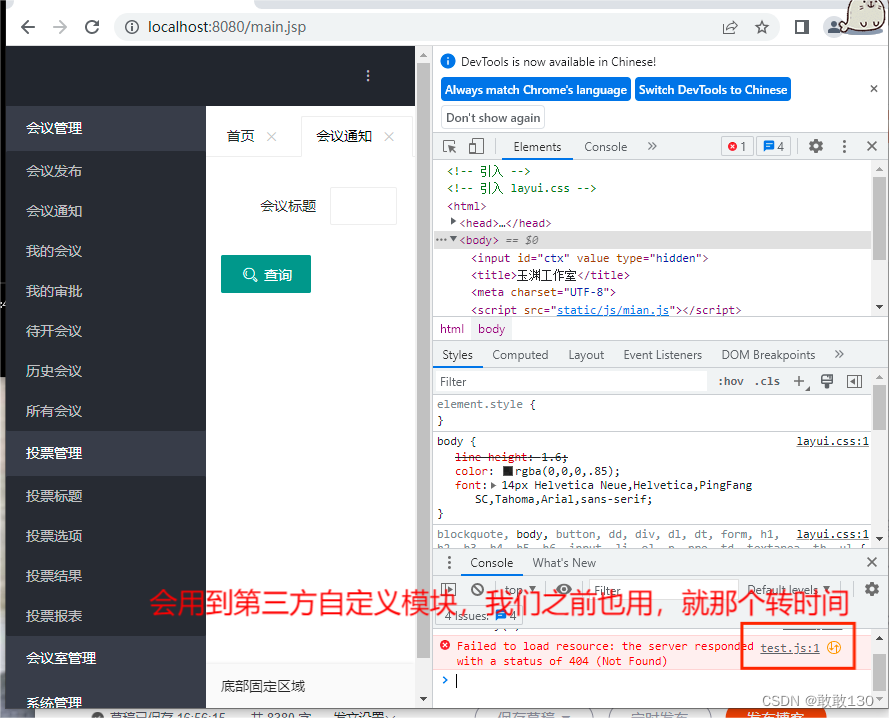Bookmark this page with the star
The image size is (889, 718).
pos(762,27)
